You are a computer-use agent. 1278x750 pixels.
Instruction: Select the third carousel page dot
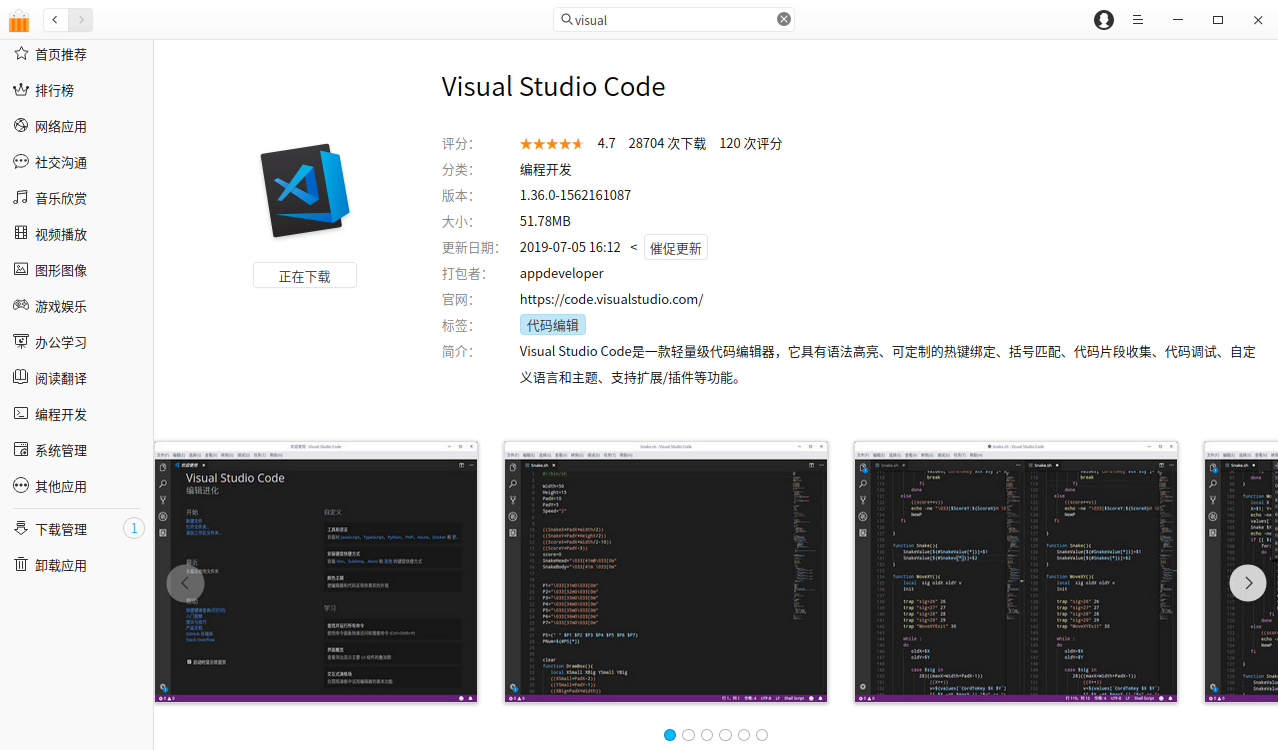[707, 735]
